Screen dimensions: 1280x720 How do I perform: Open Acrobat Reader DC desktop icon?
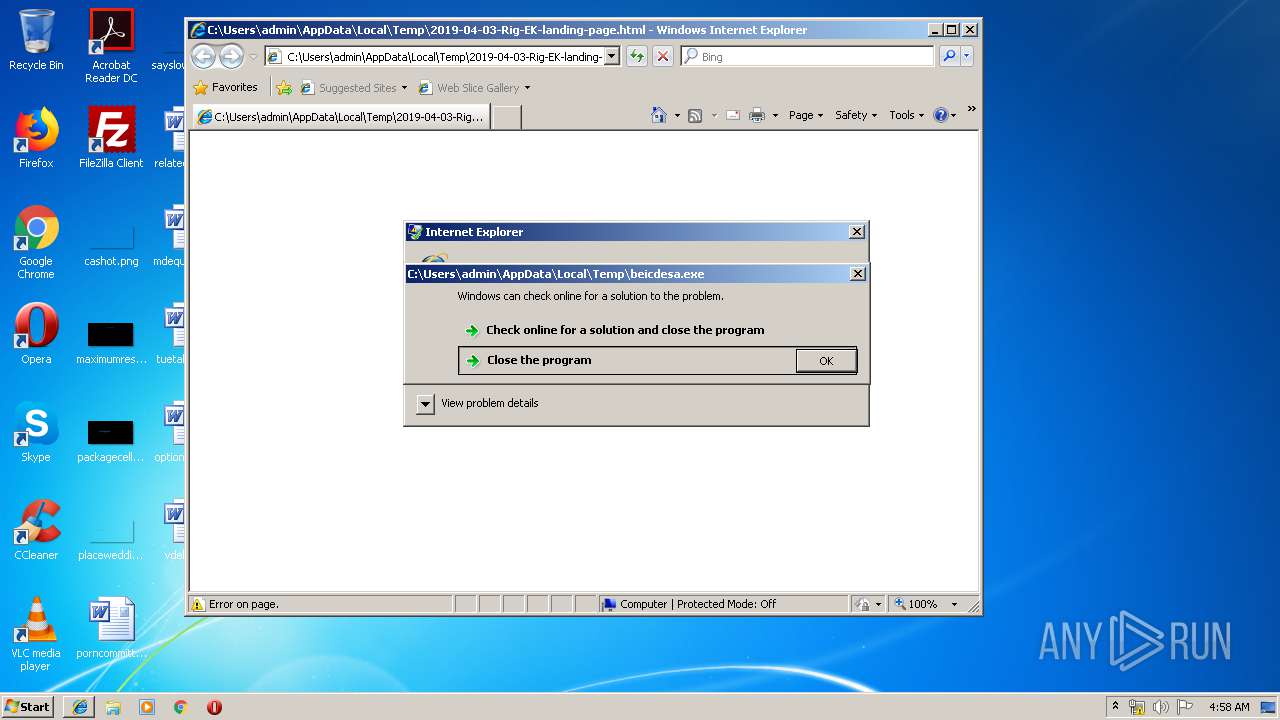point(111,46)
